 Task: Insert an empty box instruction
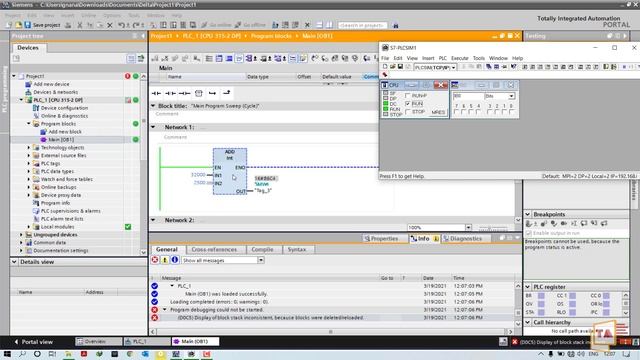click(x=199, y=93)
